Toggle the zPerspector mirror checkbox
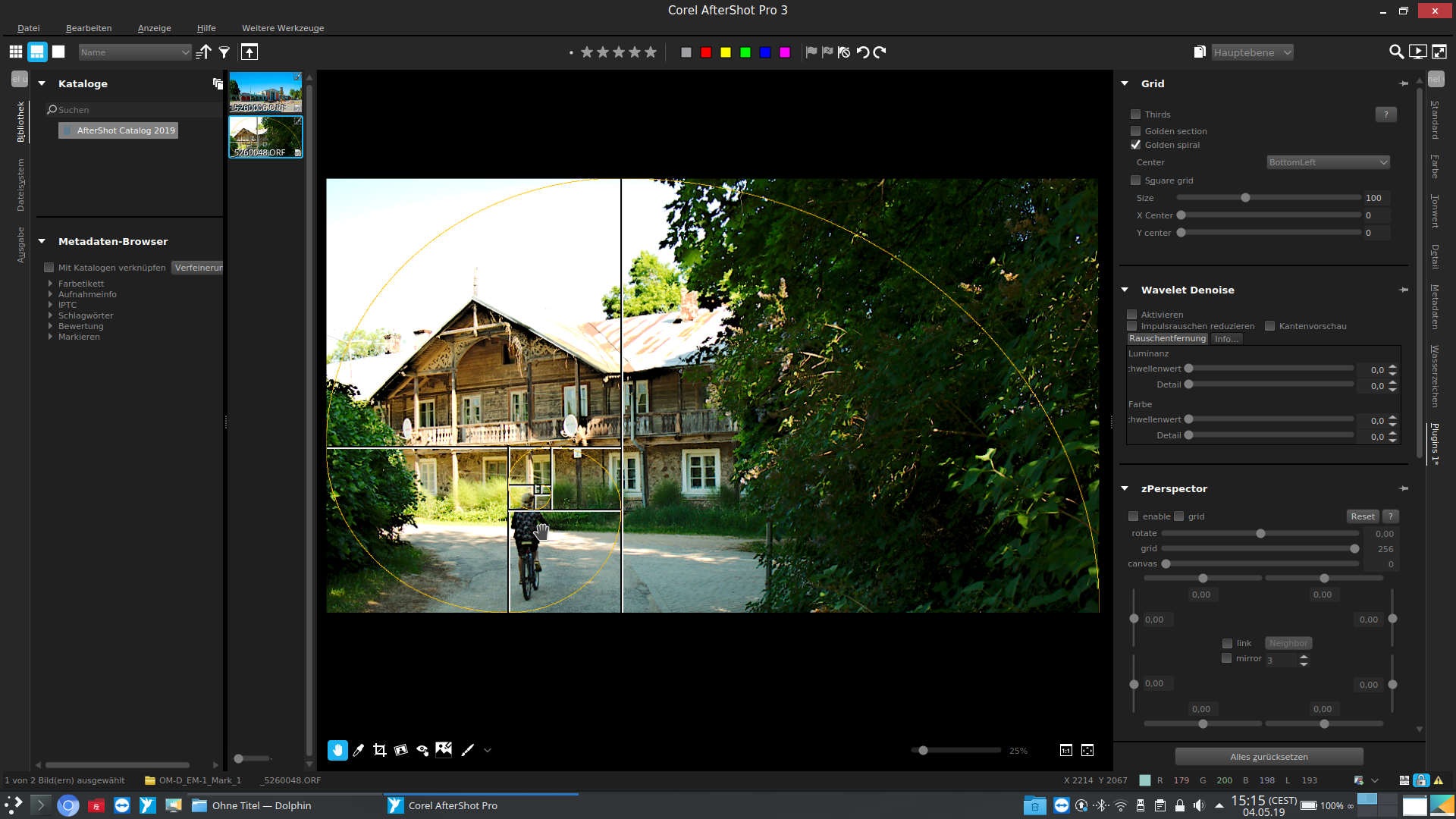This screenshot has width=1456, height=819. (x=1226, y=658)
